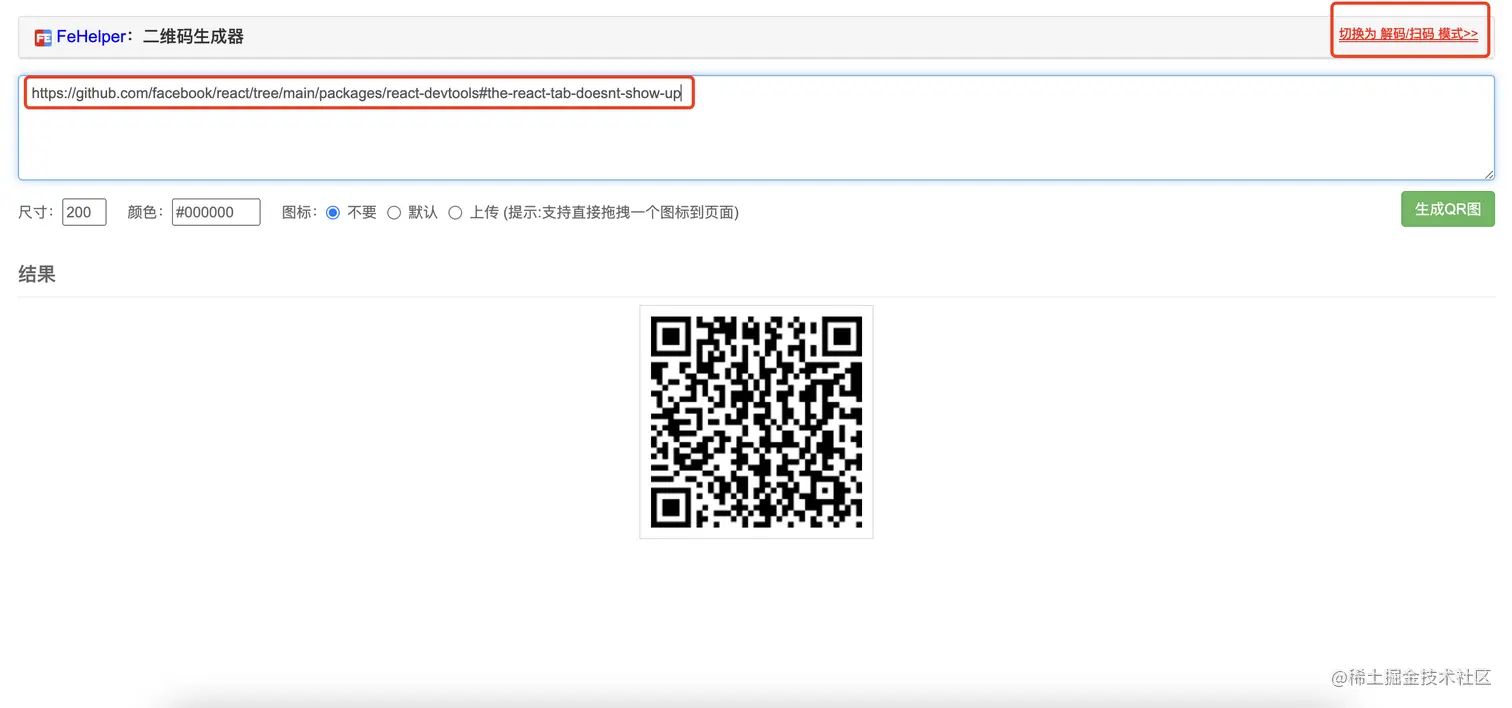Open the FeHelper home link
Image resolution: width=1512 pixels, height=708 pixels.
91,37
